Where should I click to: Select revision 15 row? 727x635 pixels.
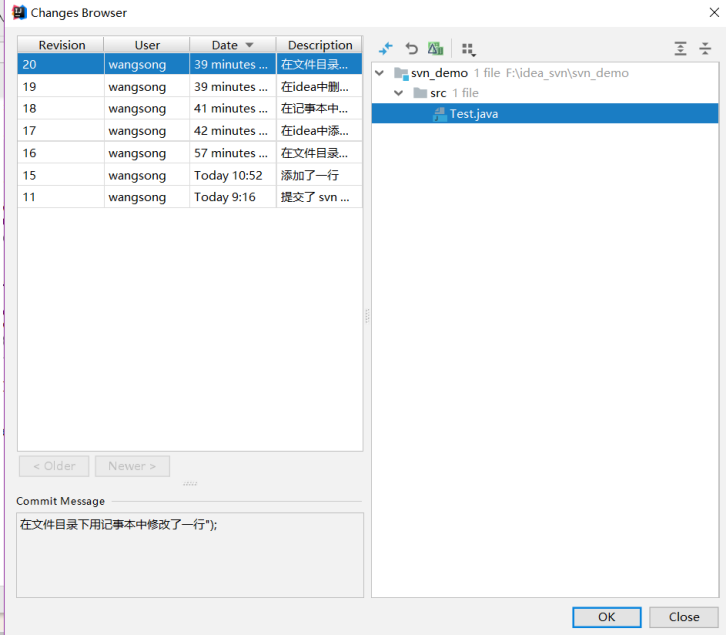(x=190, y=175)
